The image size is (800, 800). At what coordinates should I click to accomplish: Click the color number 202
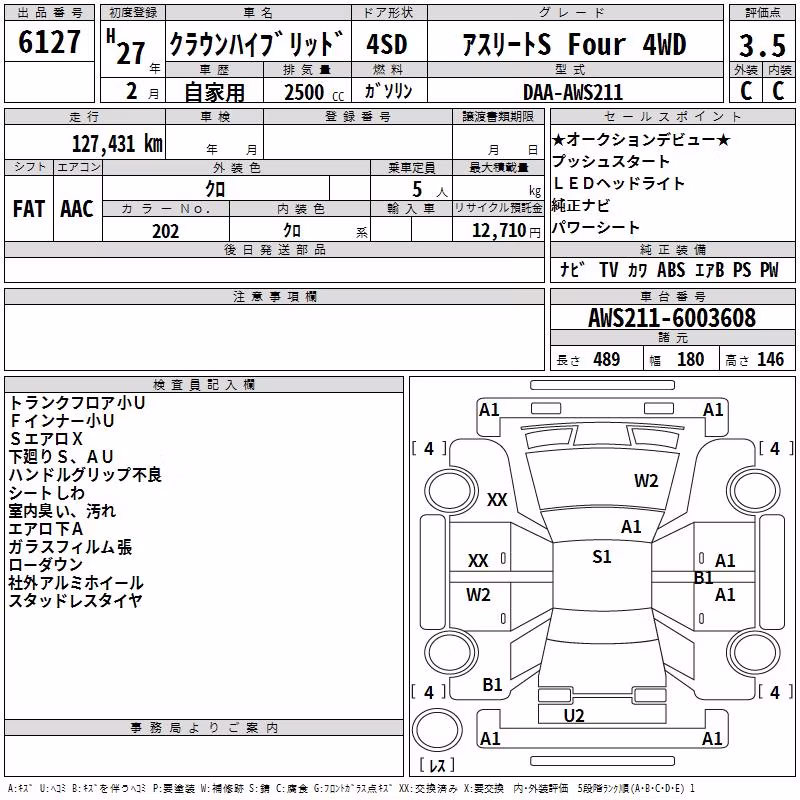(166, 231)
